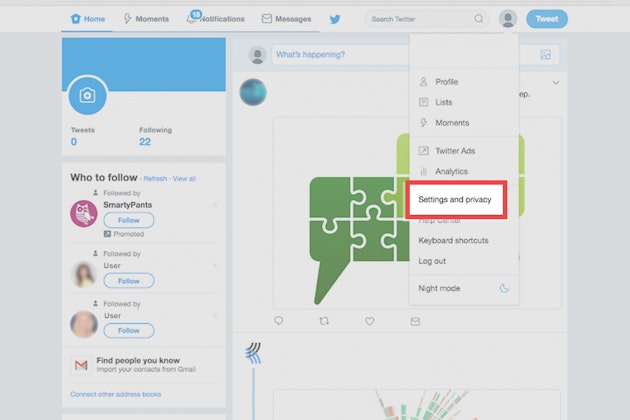Click the Gmail icon
The image size is (630, 420).
81,365
